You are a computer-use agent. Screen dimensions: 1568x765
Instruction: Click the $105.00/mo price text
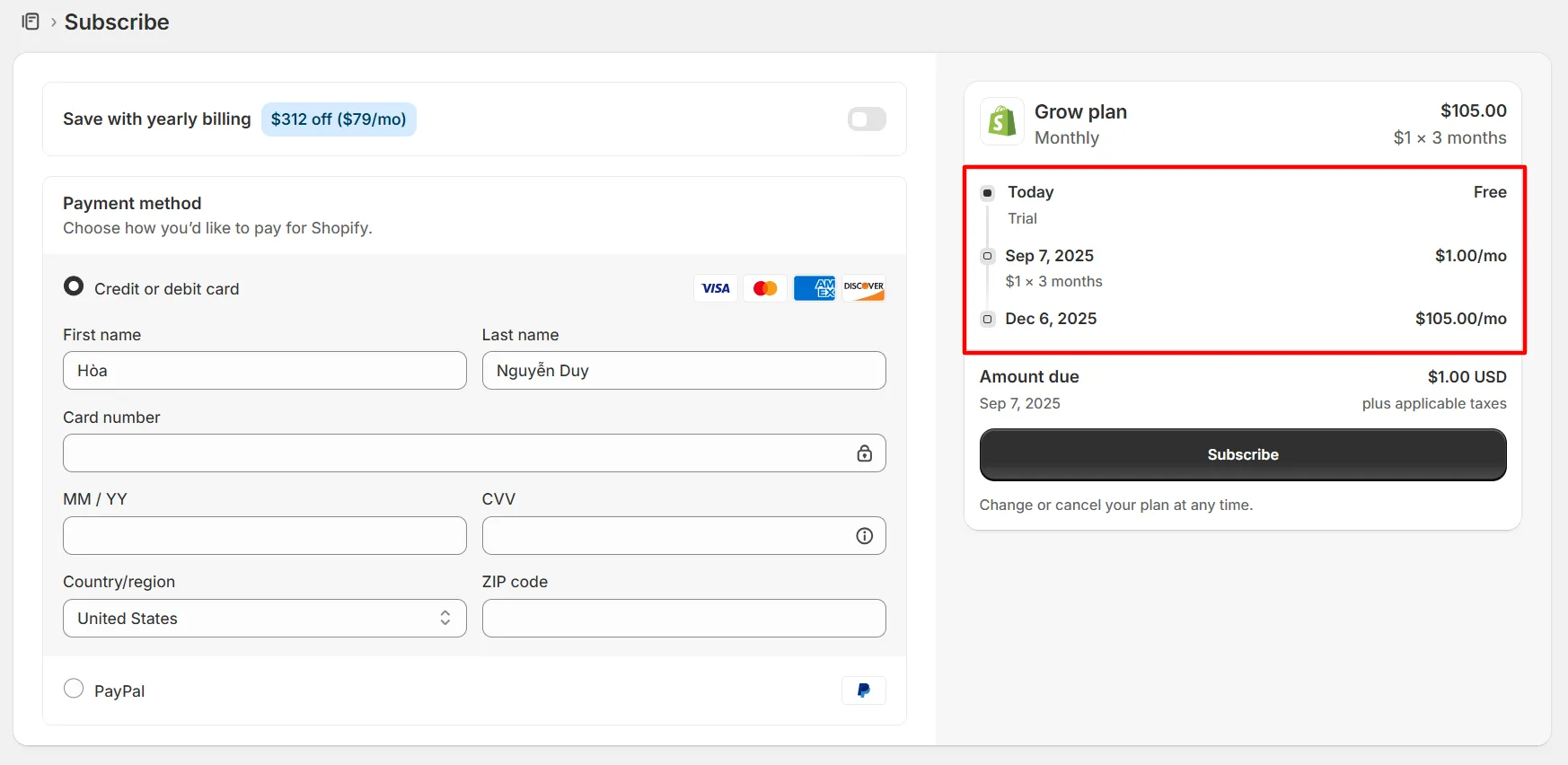pyautogui.click(x=1461, y=319)
